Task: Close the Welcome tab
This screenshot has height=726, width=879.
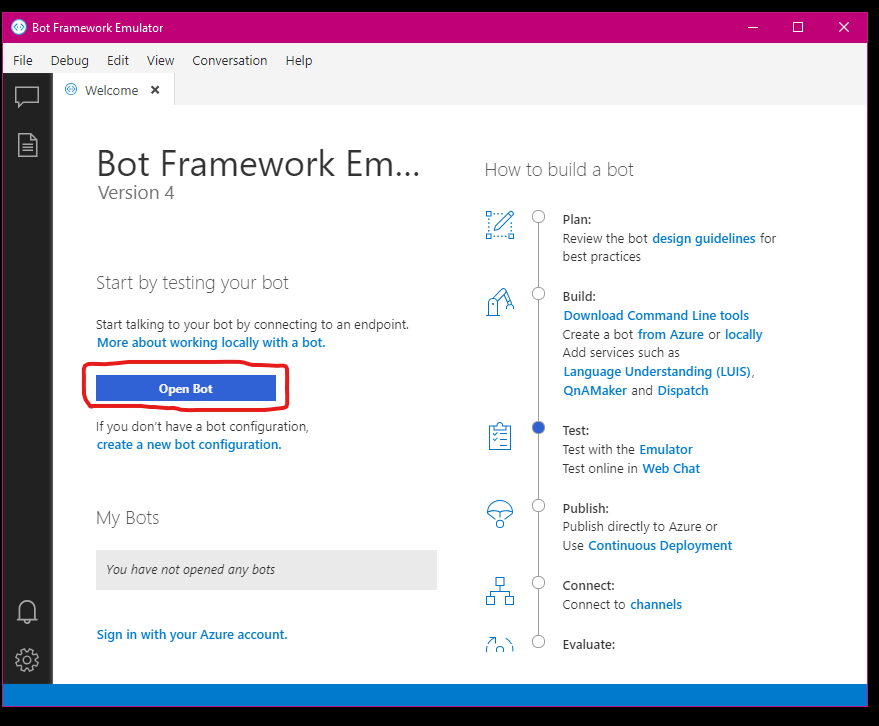Action: tap(155, 90)
